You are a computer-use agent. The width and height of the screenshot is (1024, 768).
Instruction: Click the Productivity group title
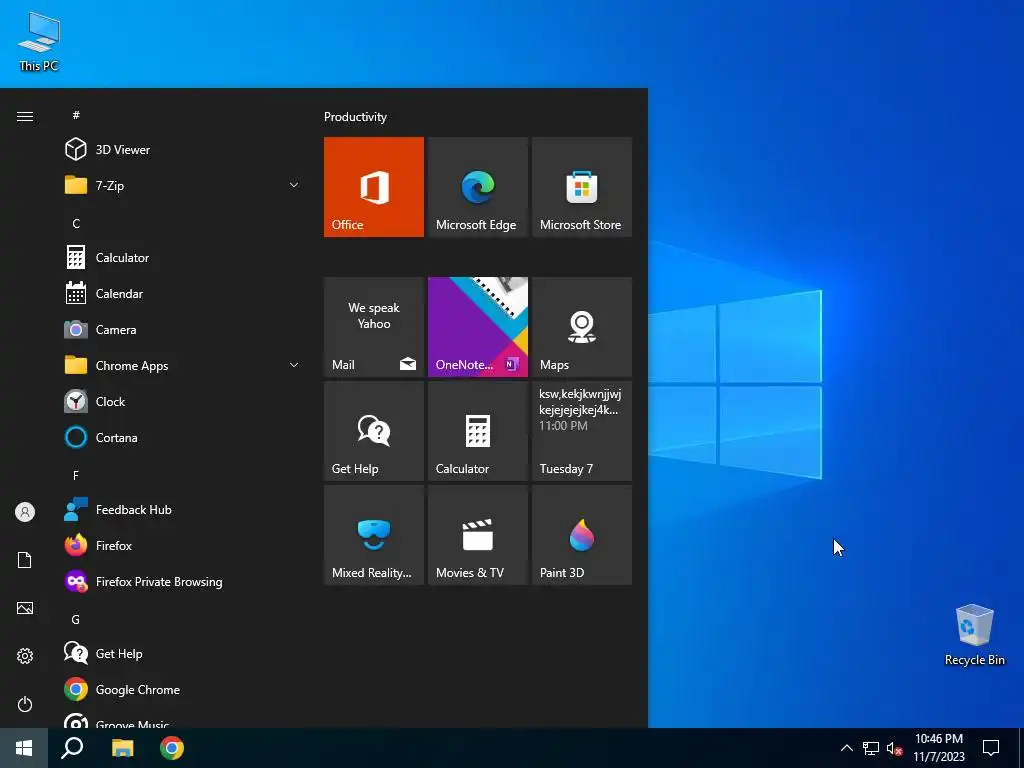tap(355, 117)
